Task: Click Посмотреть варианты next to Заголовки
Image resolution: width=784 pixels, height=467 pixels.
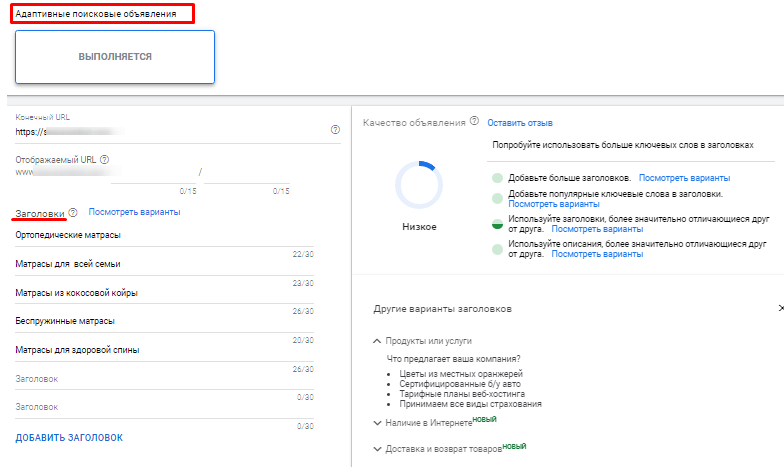Action: click(x=134, y=212)
